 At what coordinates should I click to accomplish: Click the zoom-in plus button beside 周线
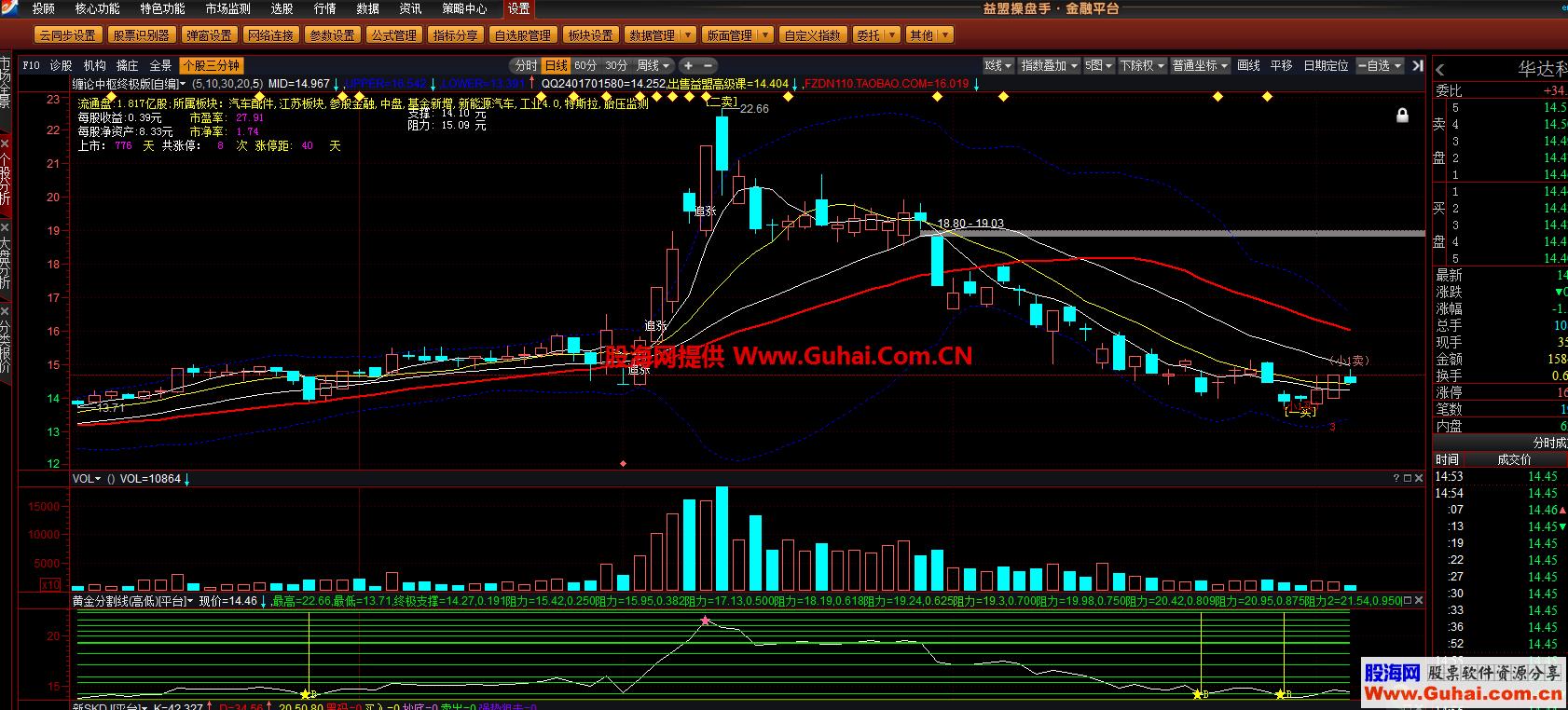688,65
